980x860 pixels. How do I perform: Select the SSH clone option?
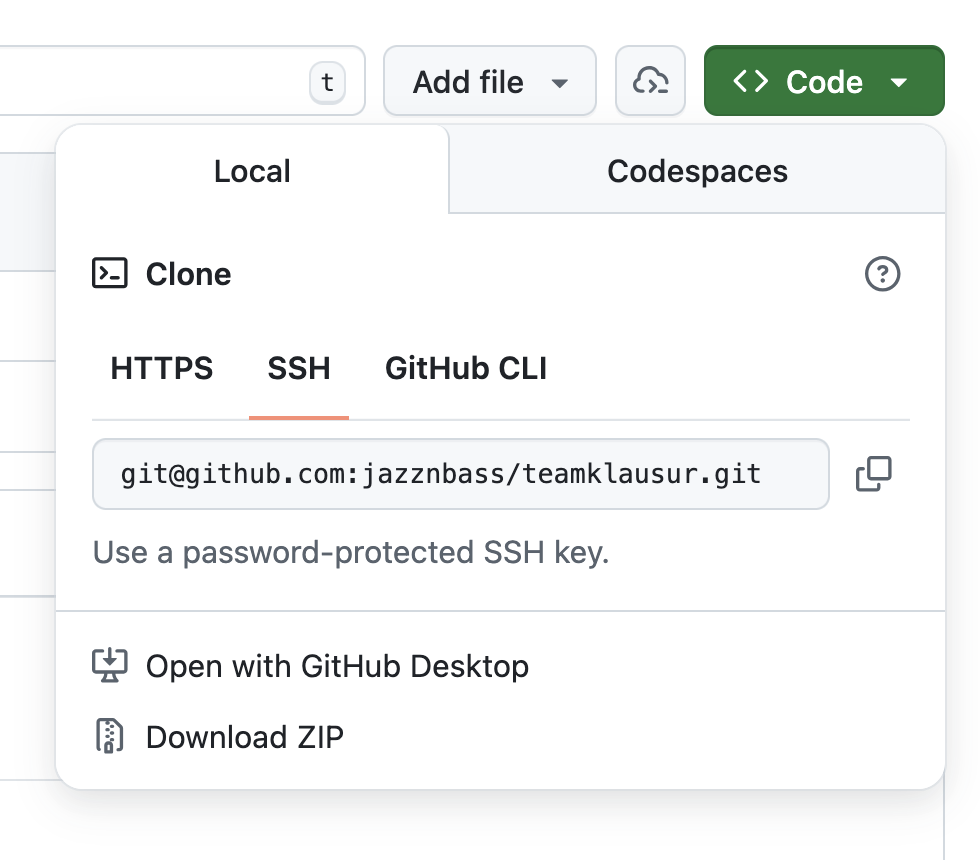299,368
